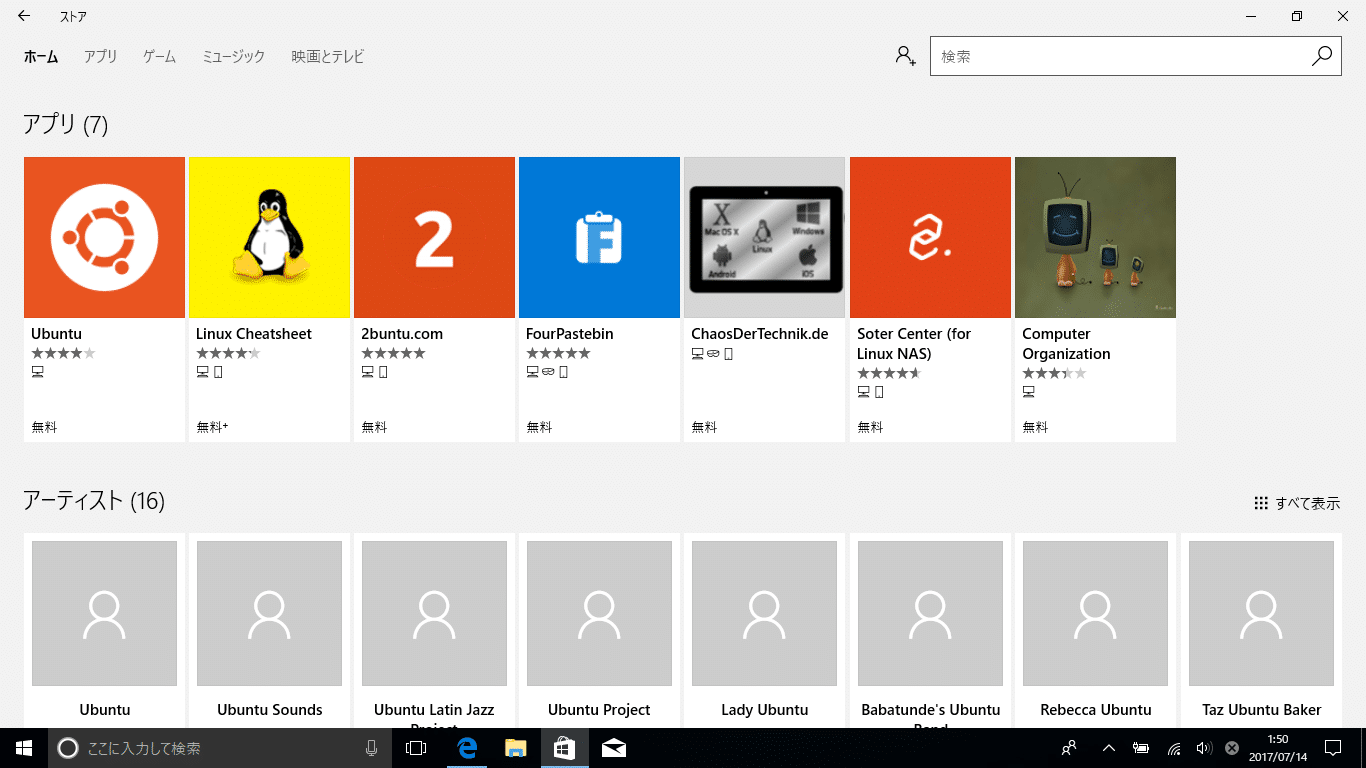Open Task View in the taskbar

pyautogui.click(x=416, y=748)
